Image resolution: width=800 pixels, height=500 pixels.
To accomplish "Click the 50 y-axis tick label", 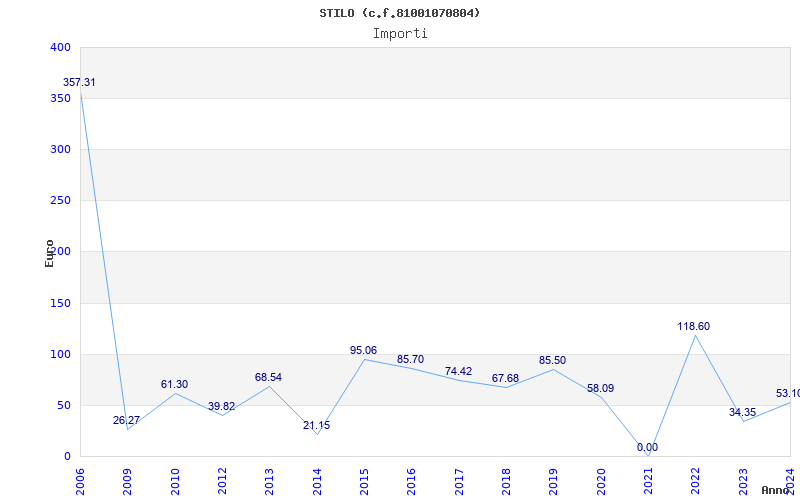I will 63,406.
